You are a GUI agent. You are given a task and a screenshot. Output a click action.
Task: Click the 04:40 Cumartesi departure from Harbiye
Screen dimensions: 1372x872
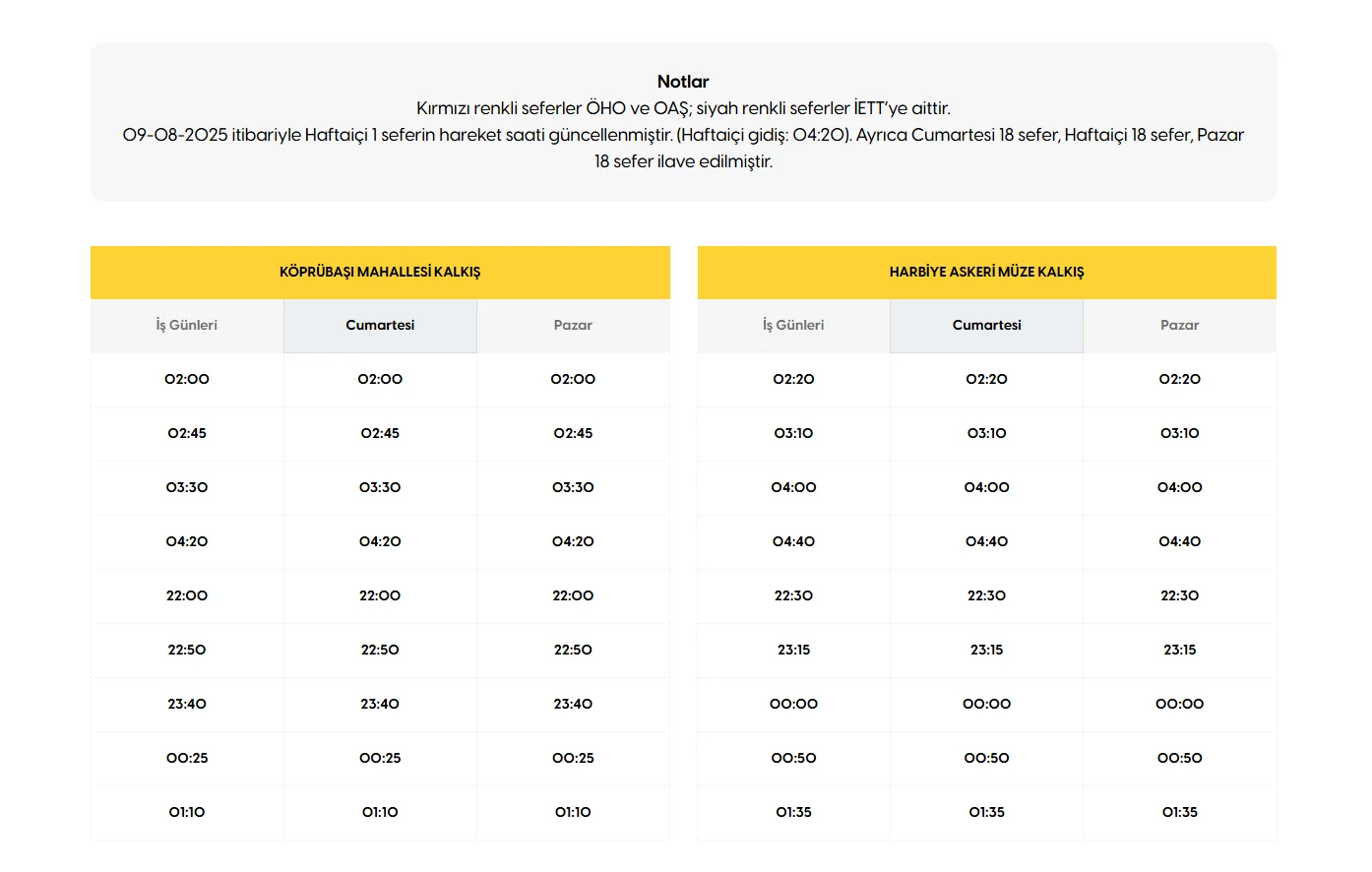pos(986,542)
